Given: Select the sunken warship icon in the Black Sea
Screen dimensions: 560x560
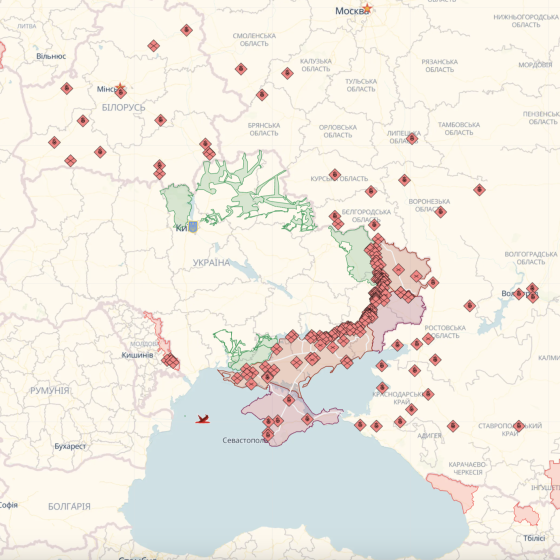Looking at the screenshot, I should pyautogui.click(x=203, y=419).
